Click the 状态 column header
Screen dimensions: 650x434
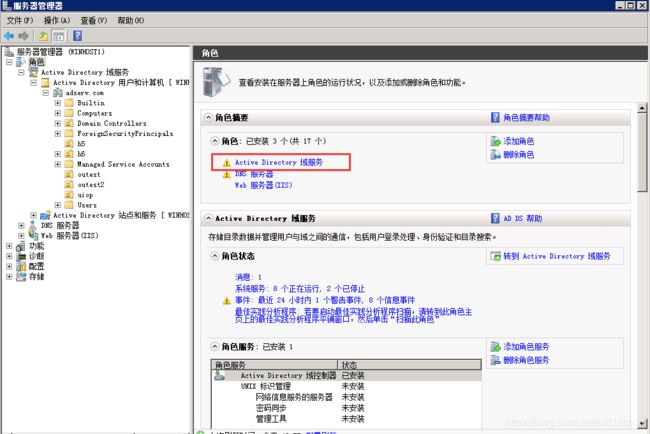tap(410, 365)
